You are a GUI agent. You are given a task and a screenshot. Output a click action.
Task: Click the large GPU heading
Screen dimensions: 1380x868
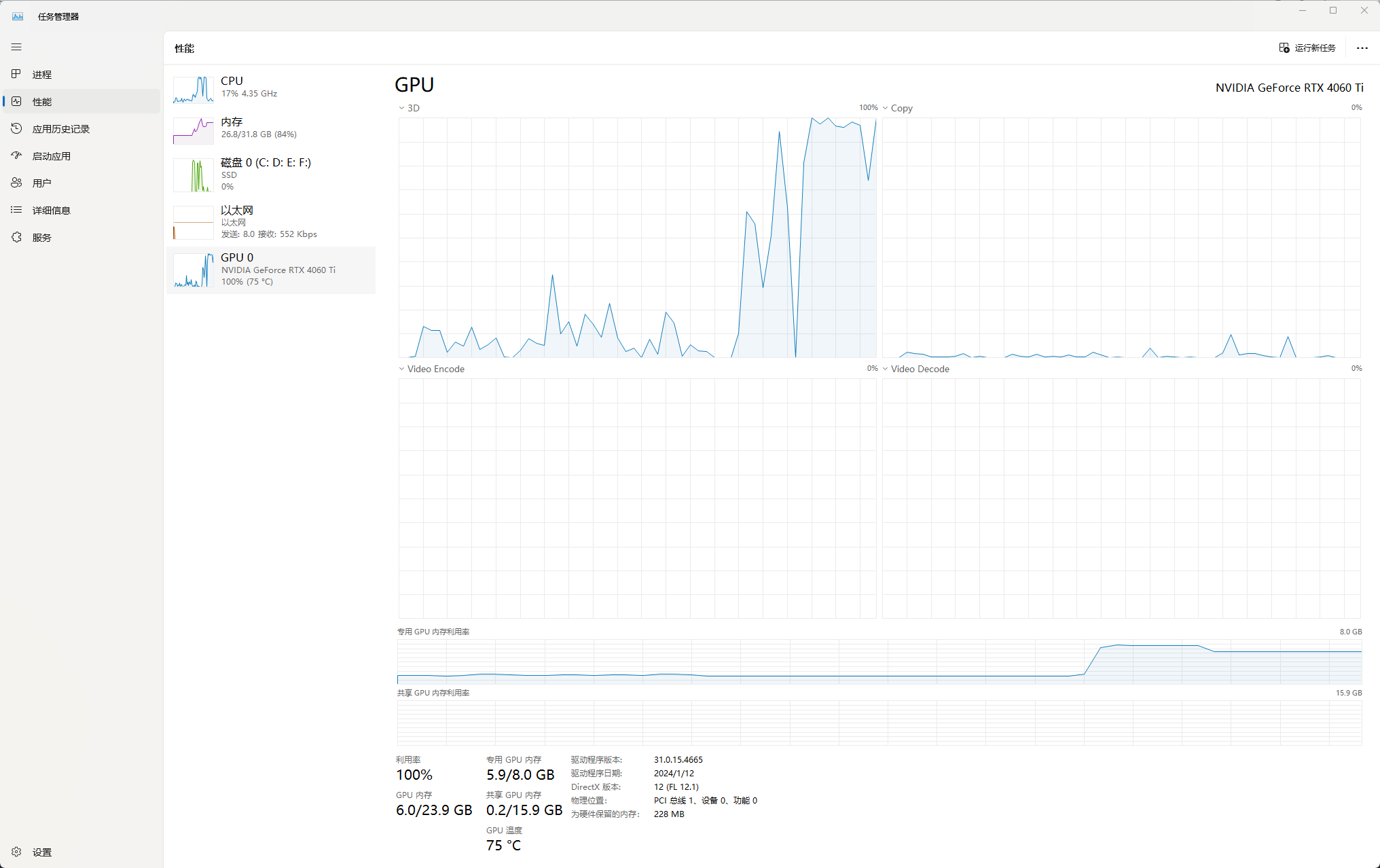(414, 85)
